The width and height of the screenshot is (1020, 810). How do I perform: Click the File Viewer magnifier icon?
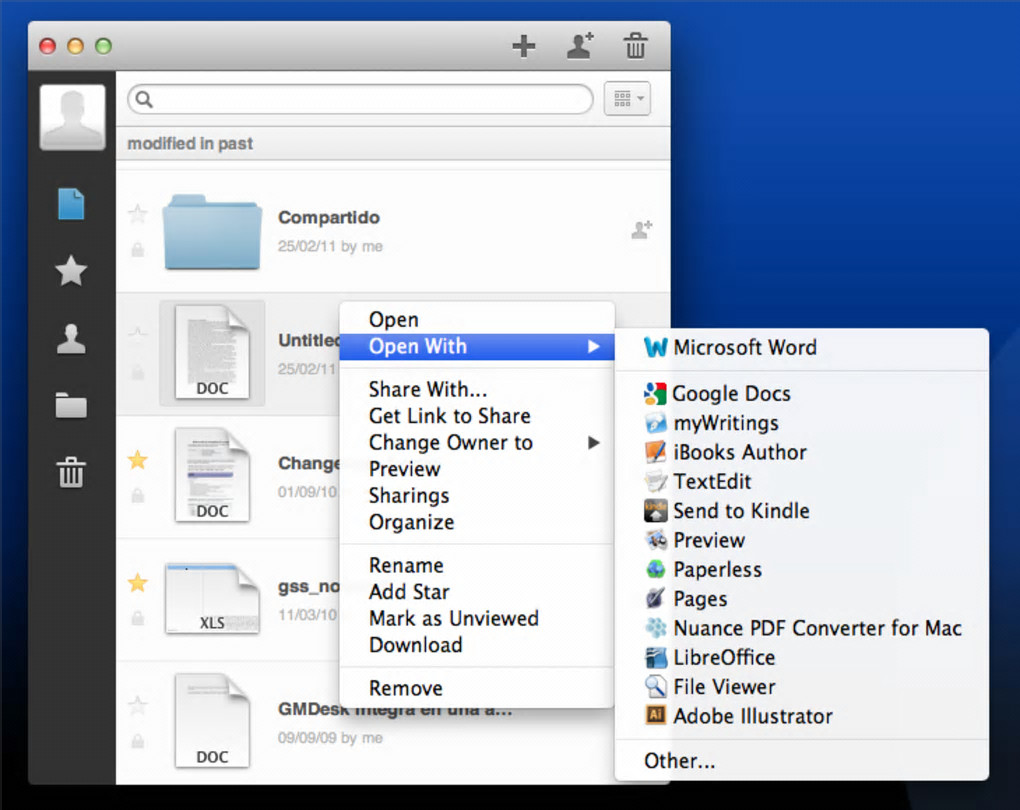pos(656,686)
